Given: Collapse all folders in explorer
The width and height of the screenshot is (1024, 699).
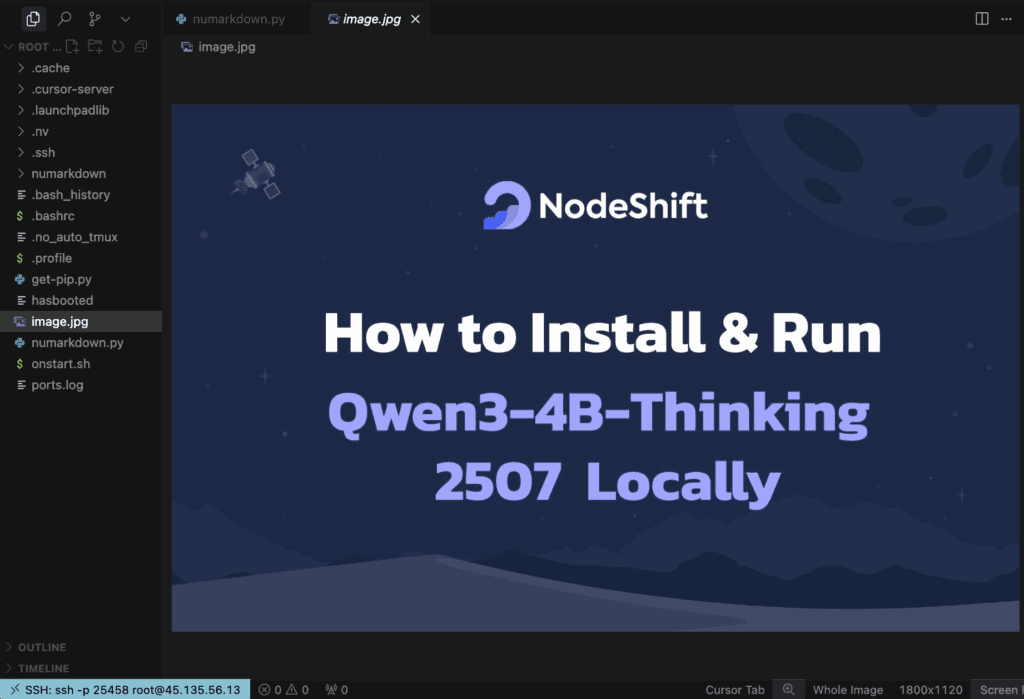Looking at the screenshot, I should pos(140,46).
